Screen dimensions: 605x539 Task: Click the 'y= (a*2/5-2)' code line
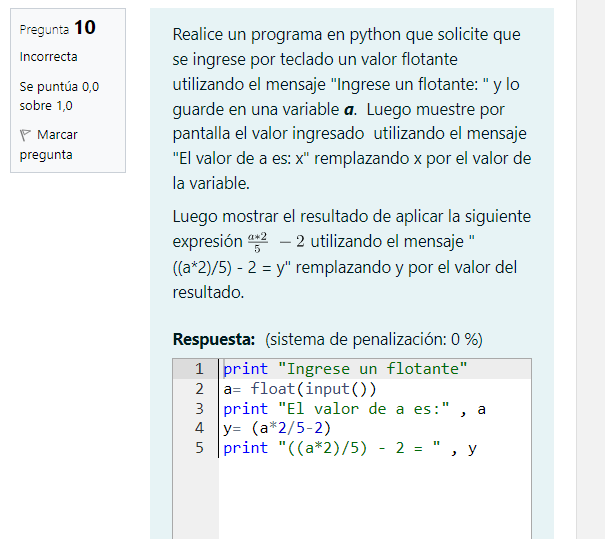click(x=284, y=429)
